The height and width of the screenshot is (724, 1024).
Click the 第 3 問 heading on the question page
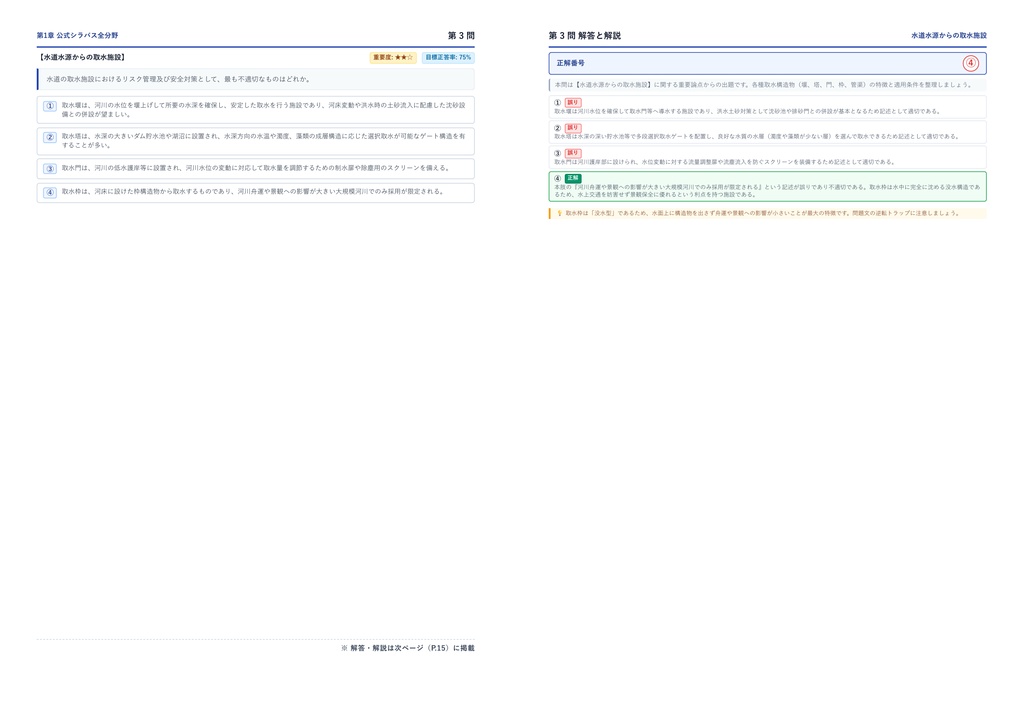[x=461, y=35]
